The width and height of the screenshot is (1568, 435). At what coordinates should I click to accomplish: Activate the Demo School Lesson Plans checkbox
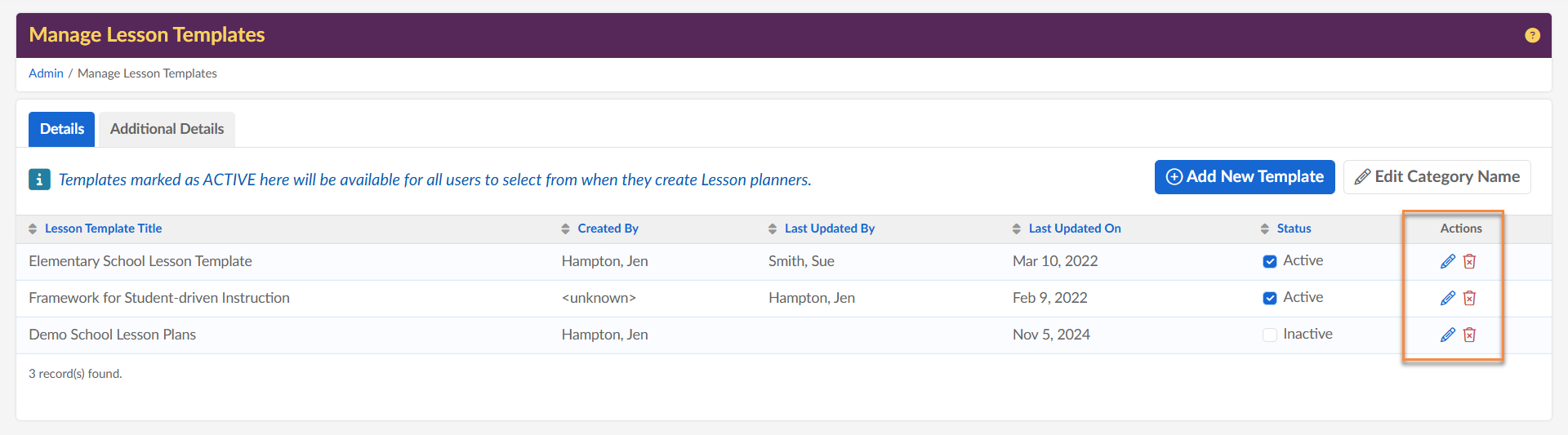click(x=1270, y=335)
